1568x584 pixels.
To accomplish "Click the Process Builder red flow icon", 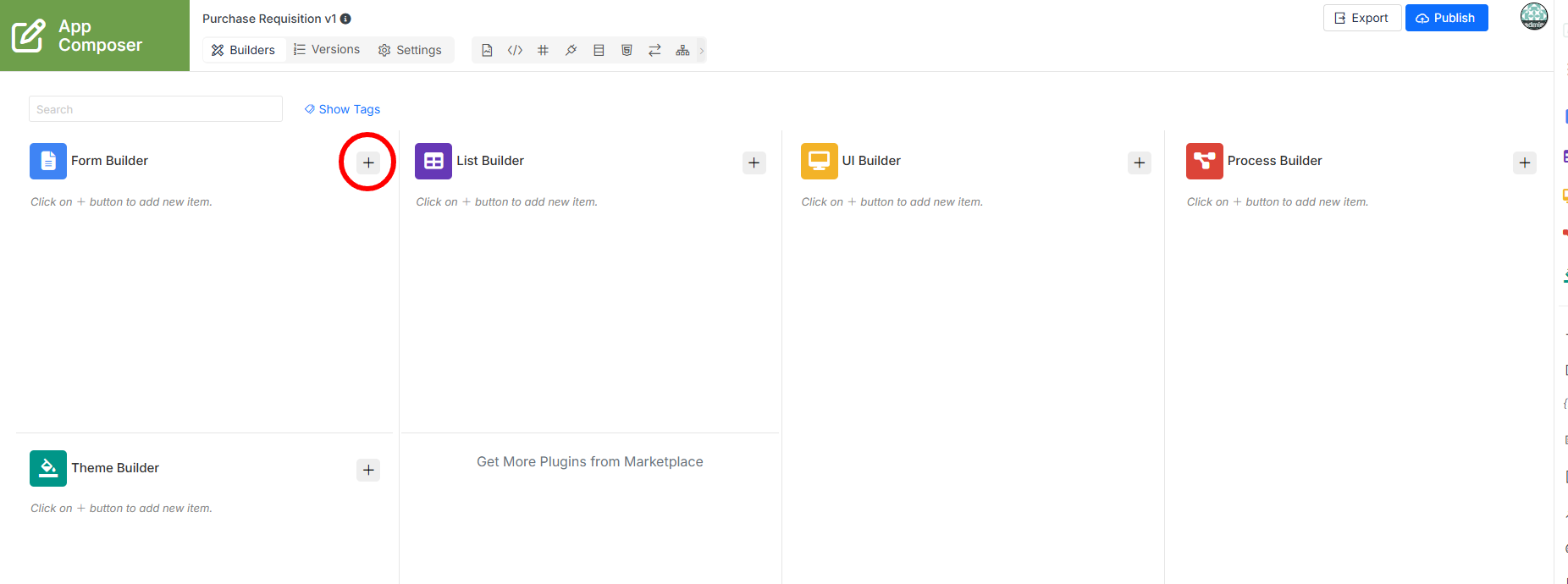I will click(x=1205, y=161).
